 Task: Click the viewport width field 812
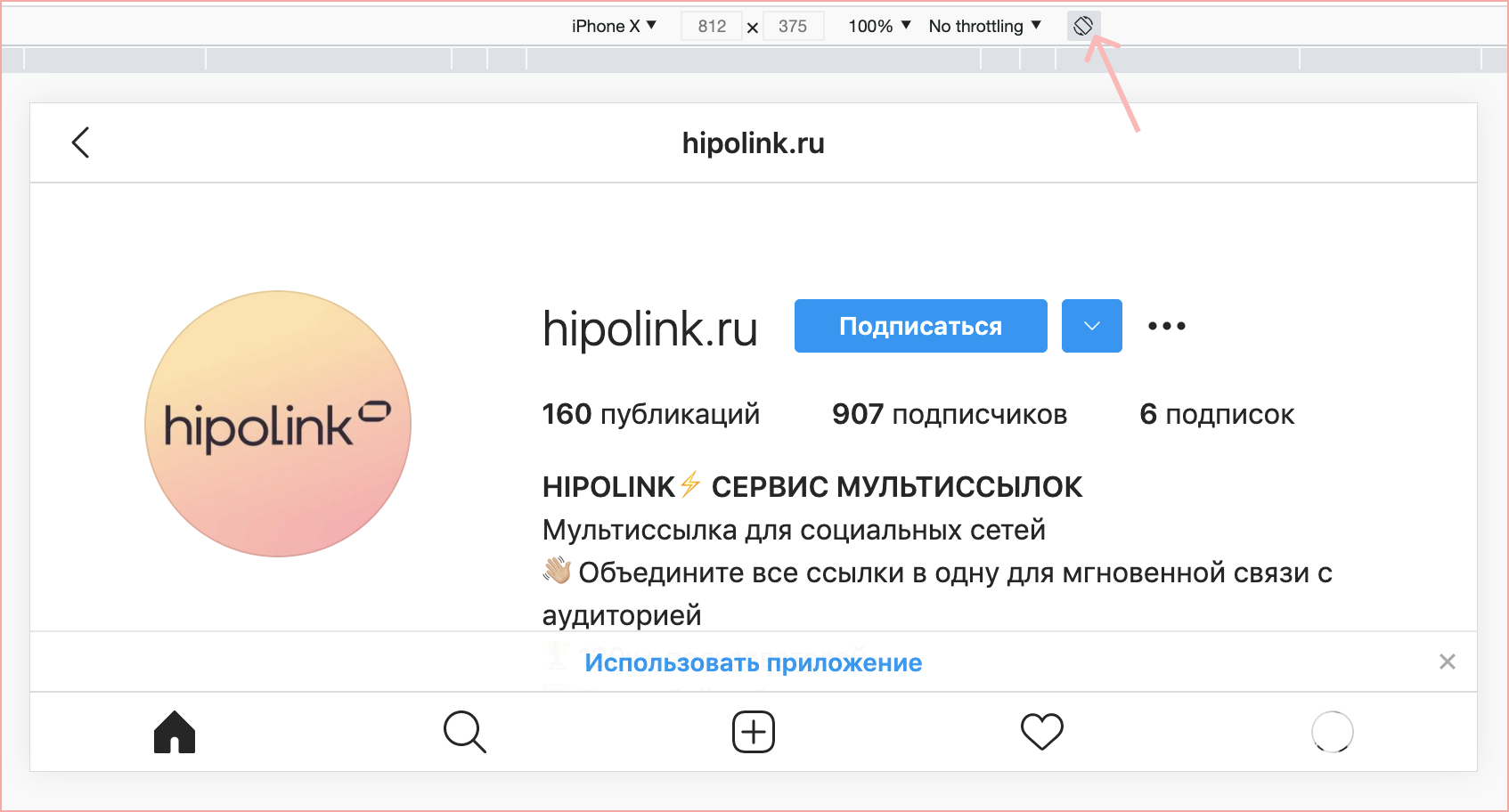pyautogui.click(x=712, y=26)
